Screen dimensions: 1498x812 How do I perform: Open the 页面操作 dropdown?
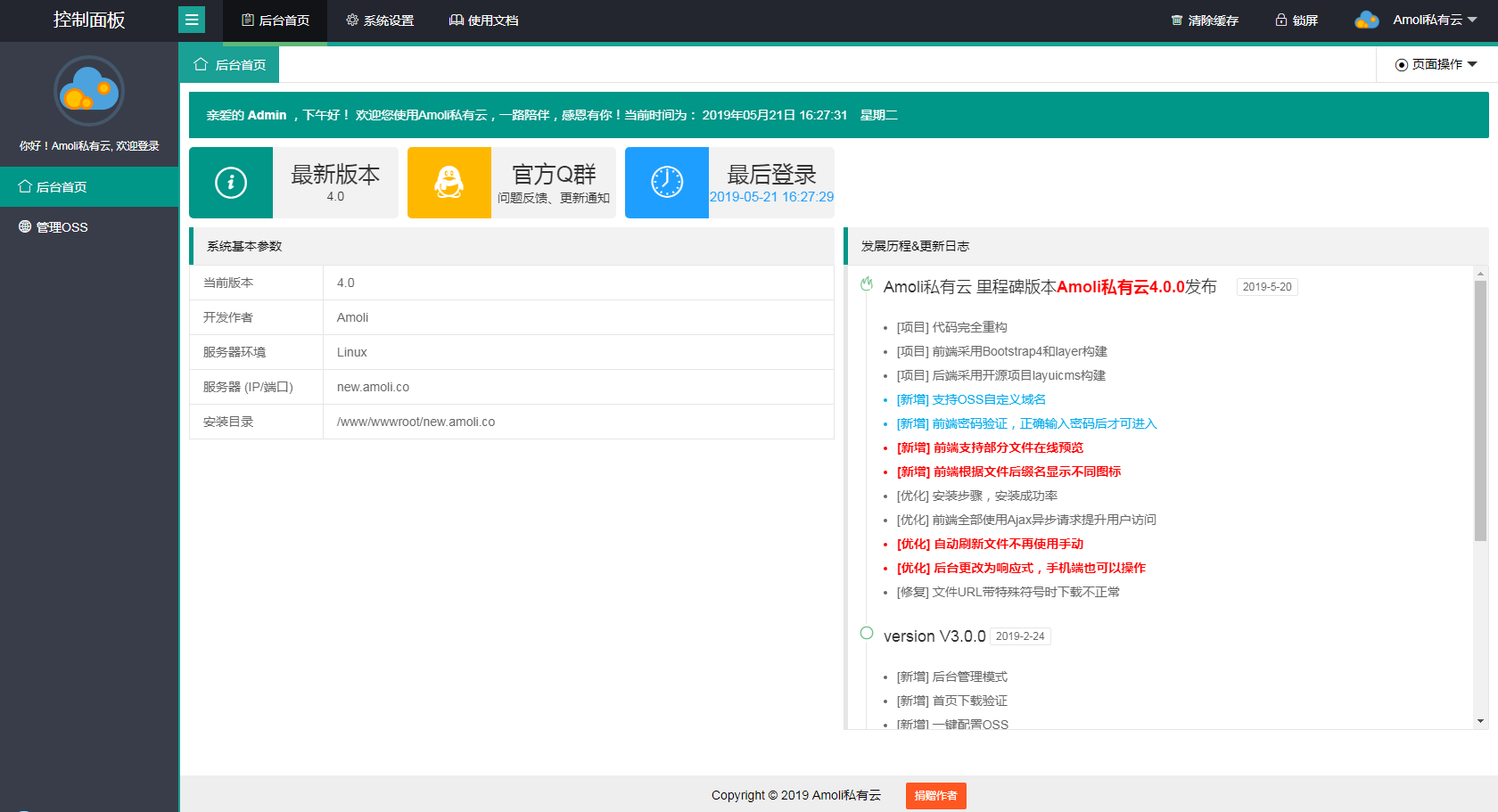click(1436, 64)
